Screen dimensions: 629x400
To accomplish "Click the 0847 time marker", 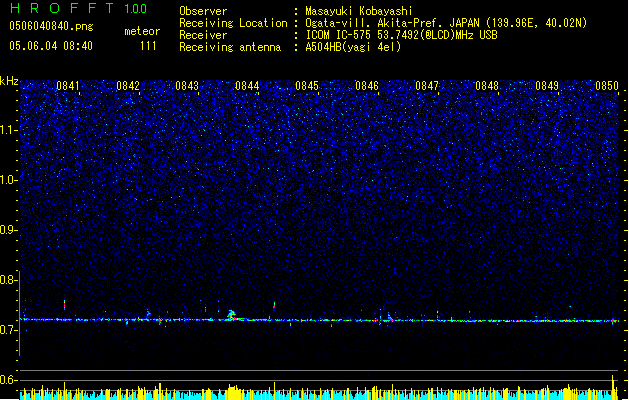I will click(x=427, y=86).
